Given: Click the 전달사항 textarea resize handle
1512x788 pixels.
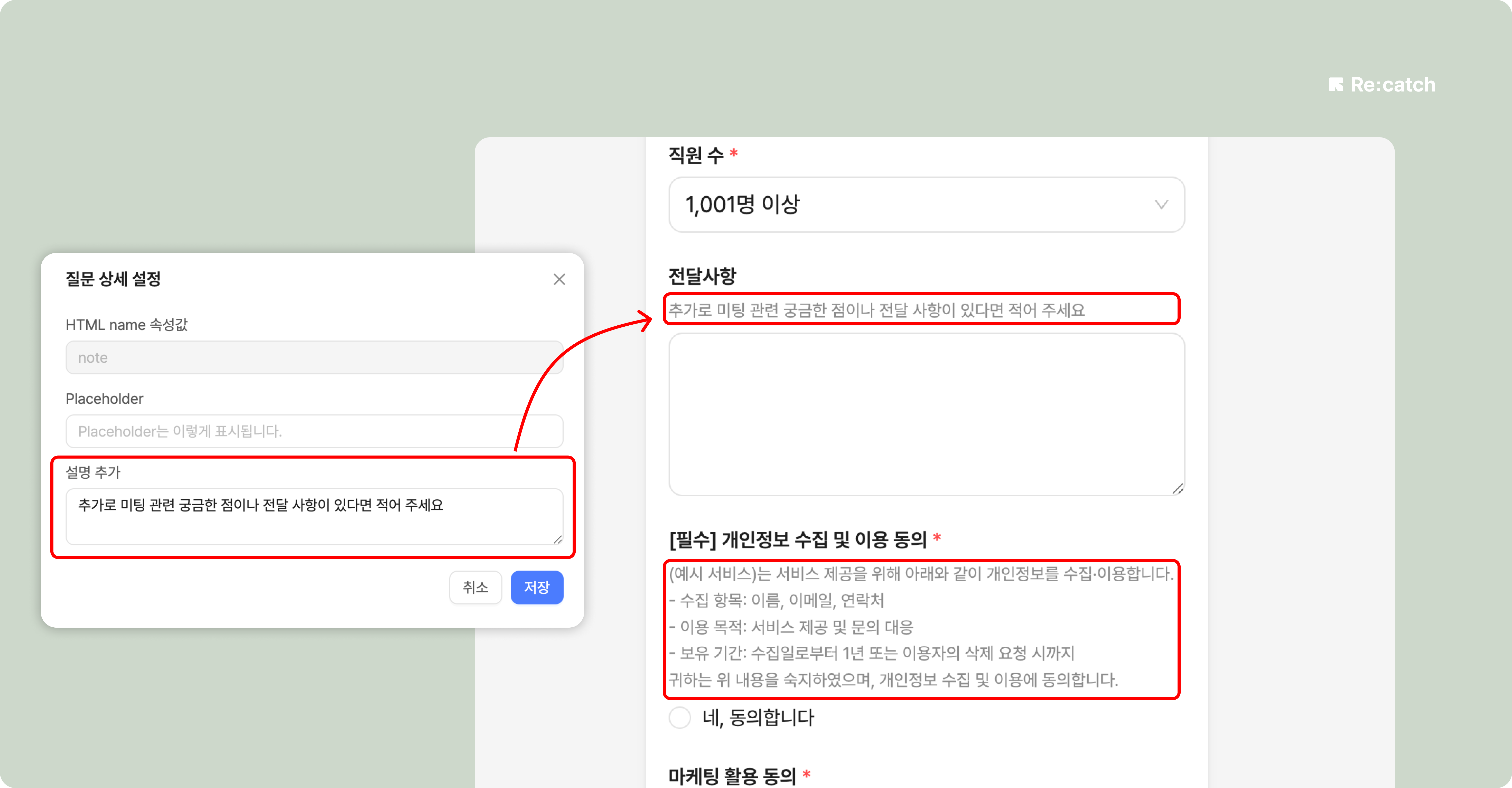Looking at the screenshot, I should pyautogui.click(x=1178, y=489).
